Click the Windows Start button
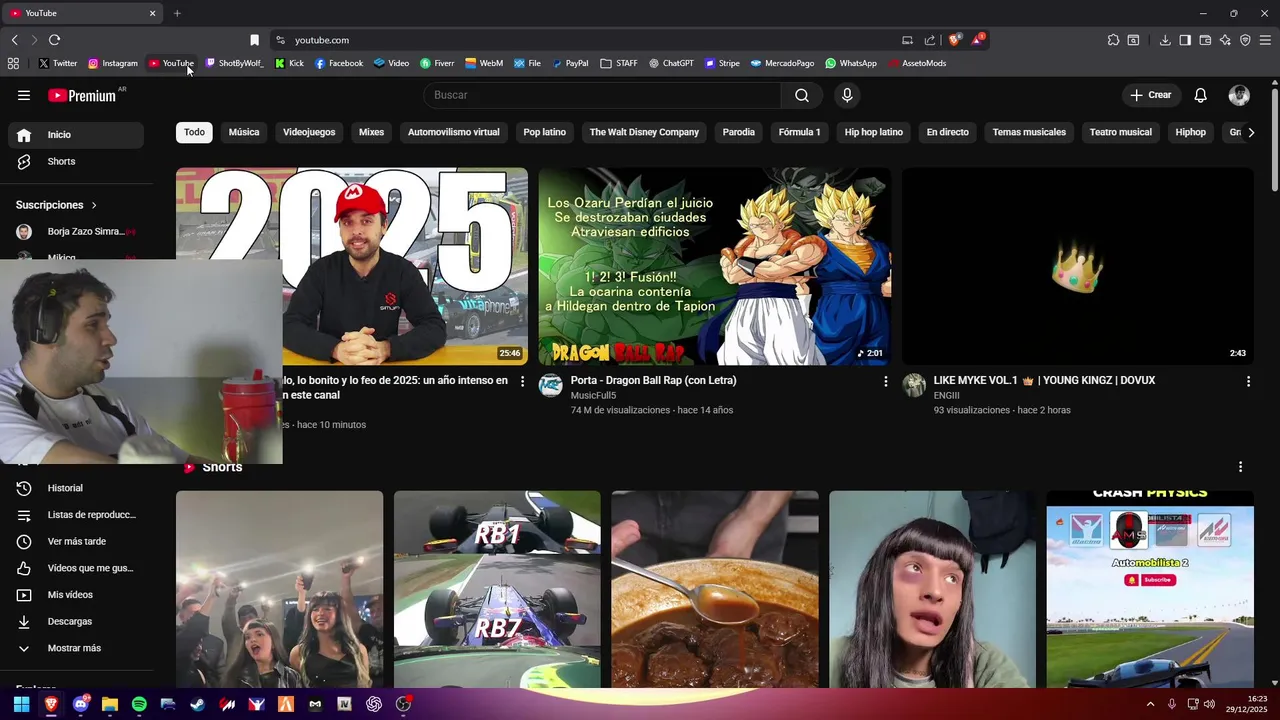The image size is (1280, 720). (21, 704)
